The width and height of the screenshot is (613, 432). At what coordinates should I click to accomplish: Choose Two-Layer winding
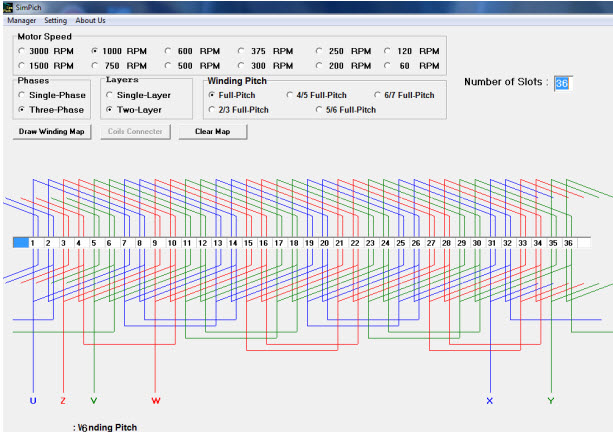134,110
